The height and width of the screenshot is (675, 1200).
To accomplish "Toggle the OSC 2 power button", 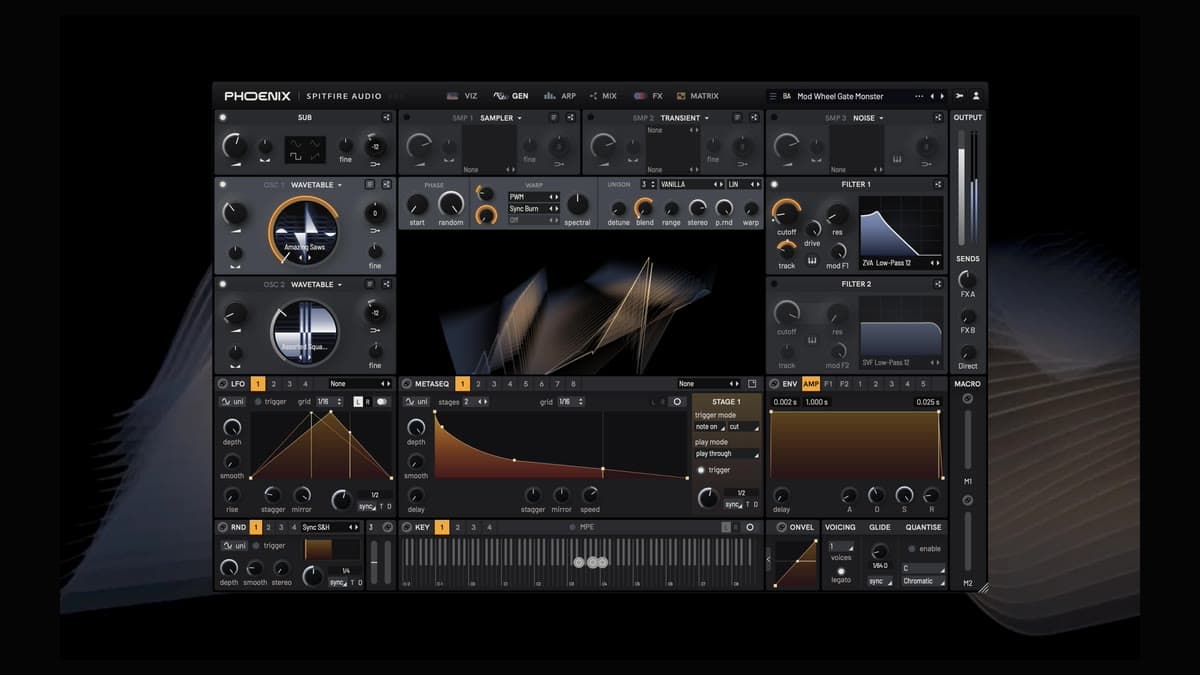I will click(x=222, y=285).
